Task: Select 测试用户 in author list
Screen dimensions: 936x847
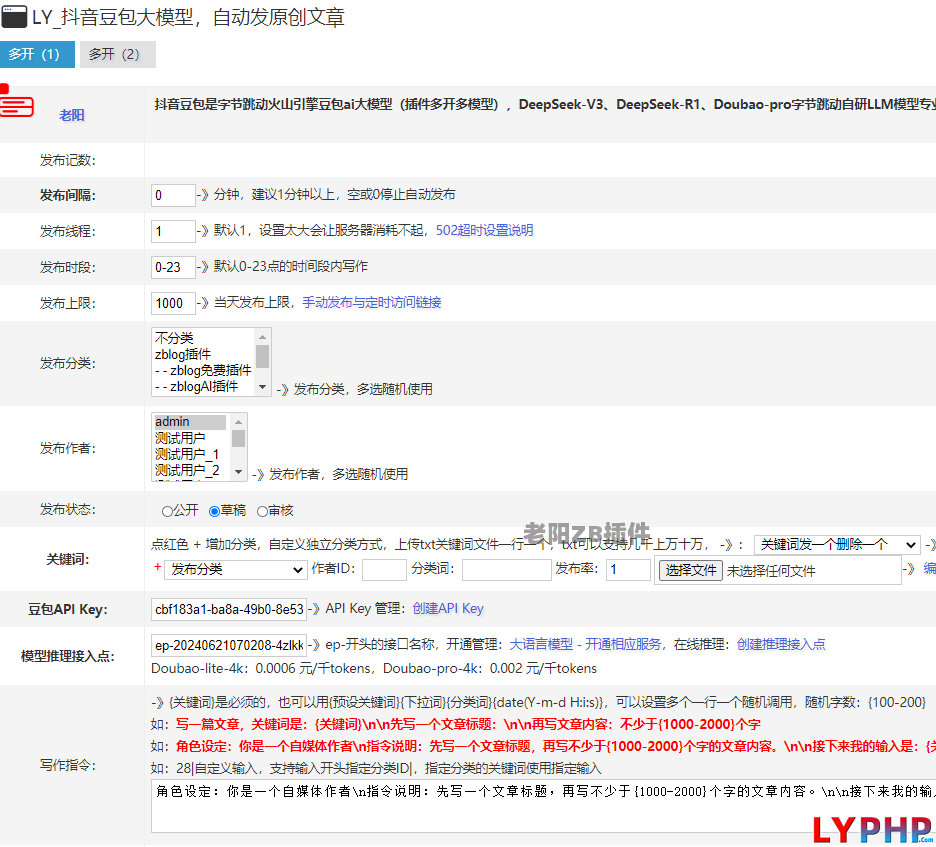Action: [180, 438]
